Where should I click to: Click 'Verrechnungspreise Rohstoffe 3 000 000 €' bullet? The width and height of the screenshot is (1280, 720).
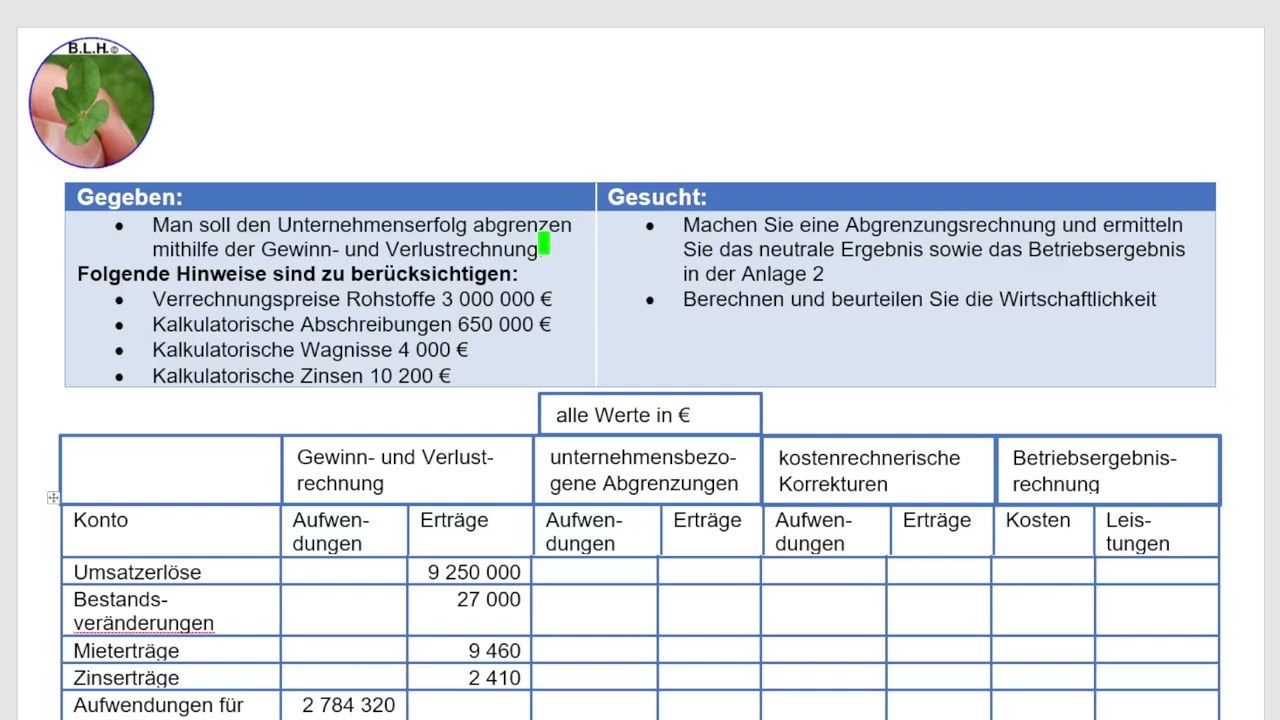click(x=352, y=299)
